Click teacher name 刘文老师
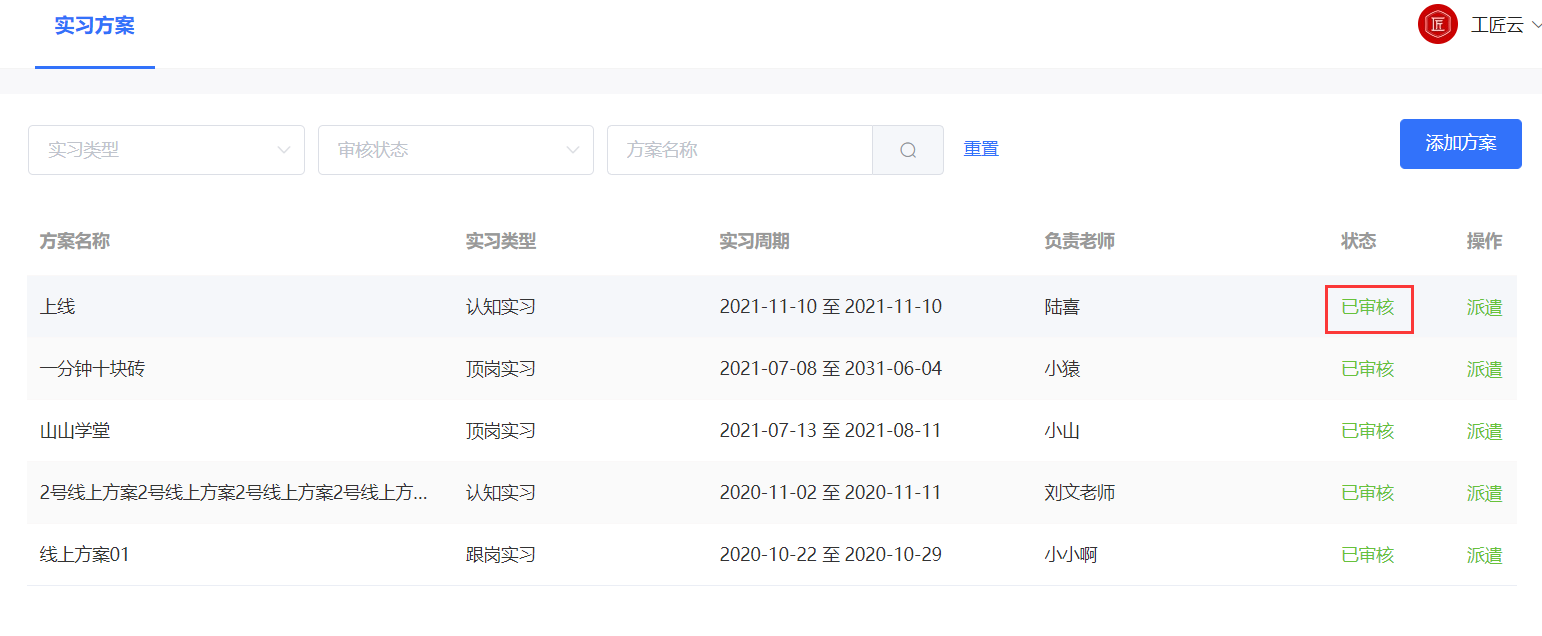The height and width of the screenshot is (636, 1542). [x=1082, y=492]
